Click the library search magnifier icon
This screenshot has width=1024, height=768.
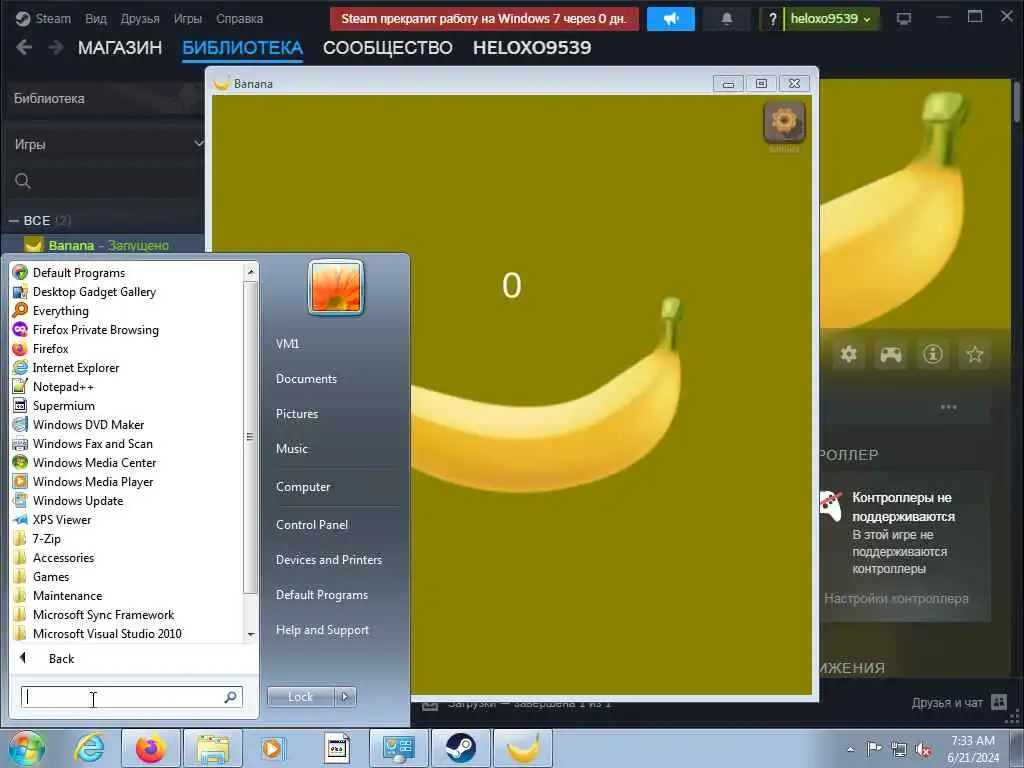(x=23, y=181)
